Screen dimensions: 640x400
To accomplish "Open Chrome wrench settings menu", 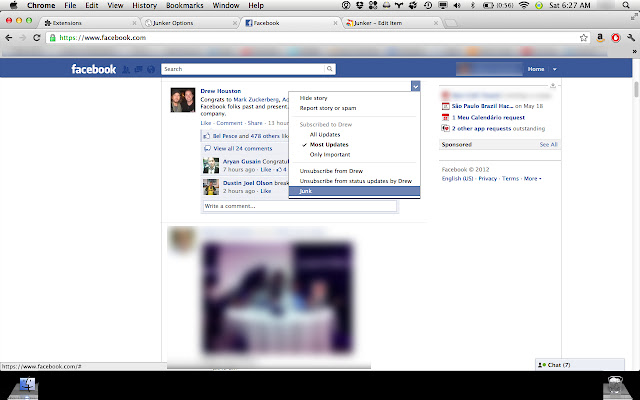I will coord(631,38).
